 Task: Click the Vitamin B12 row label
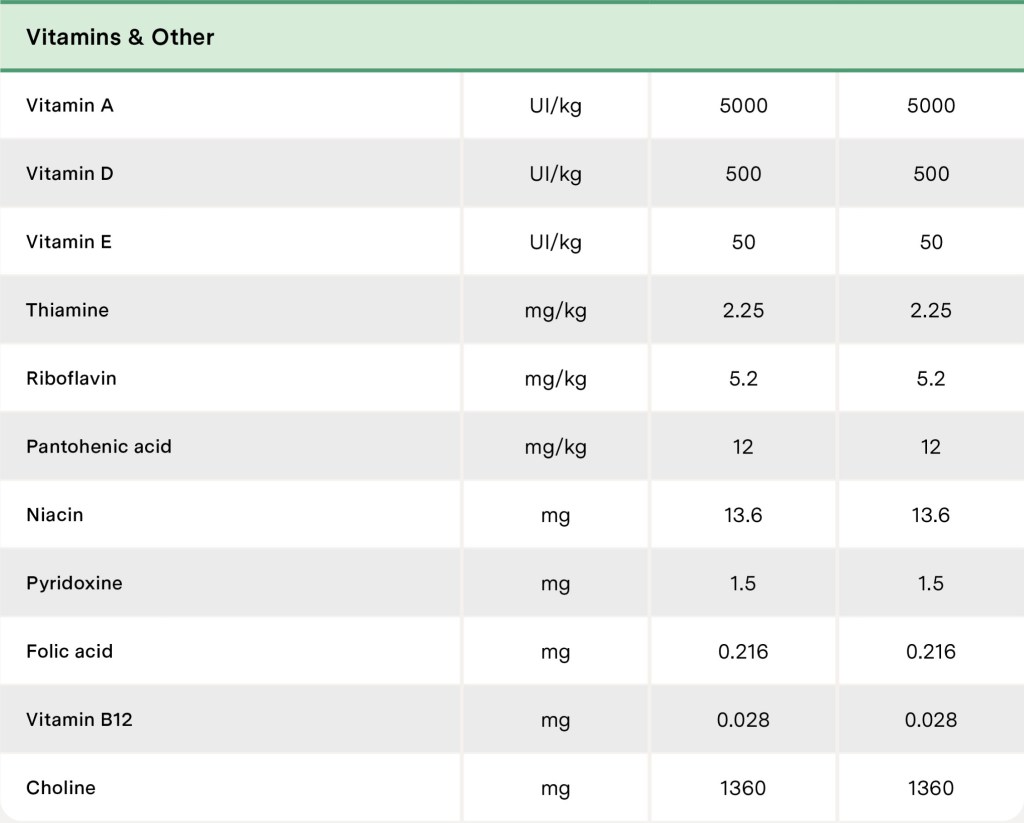coord(79,719)
